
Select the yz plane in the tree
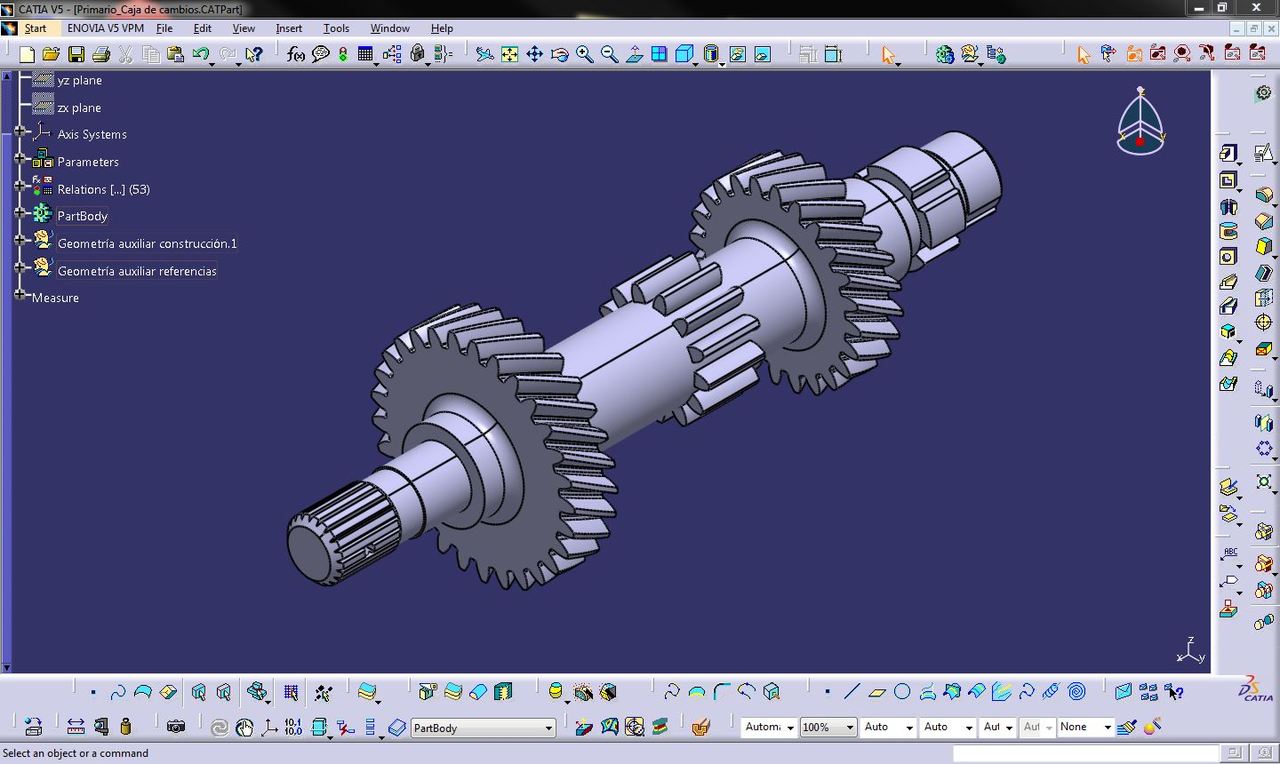[80, 80]
